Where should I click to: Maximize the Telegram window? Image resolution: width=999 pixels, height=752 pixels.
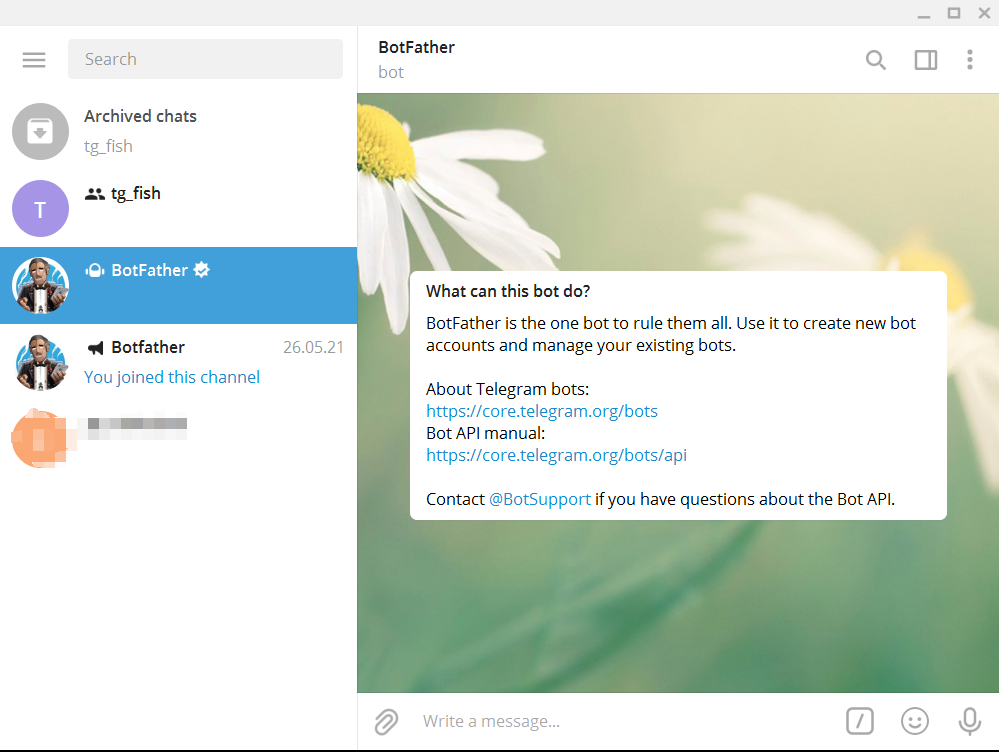point(954,13)
